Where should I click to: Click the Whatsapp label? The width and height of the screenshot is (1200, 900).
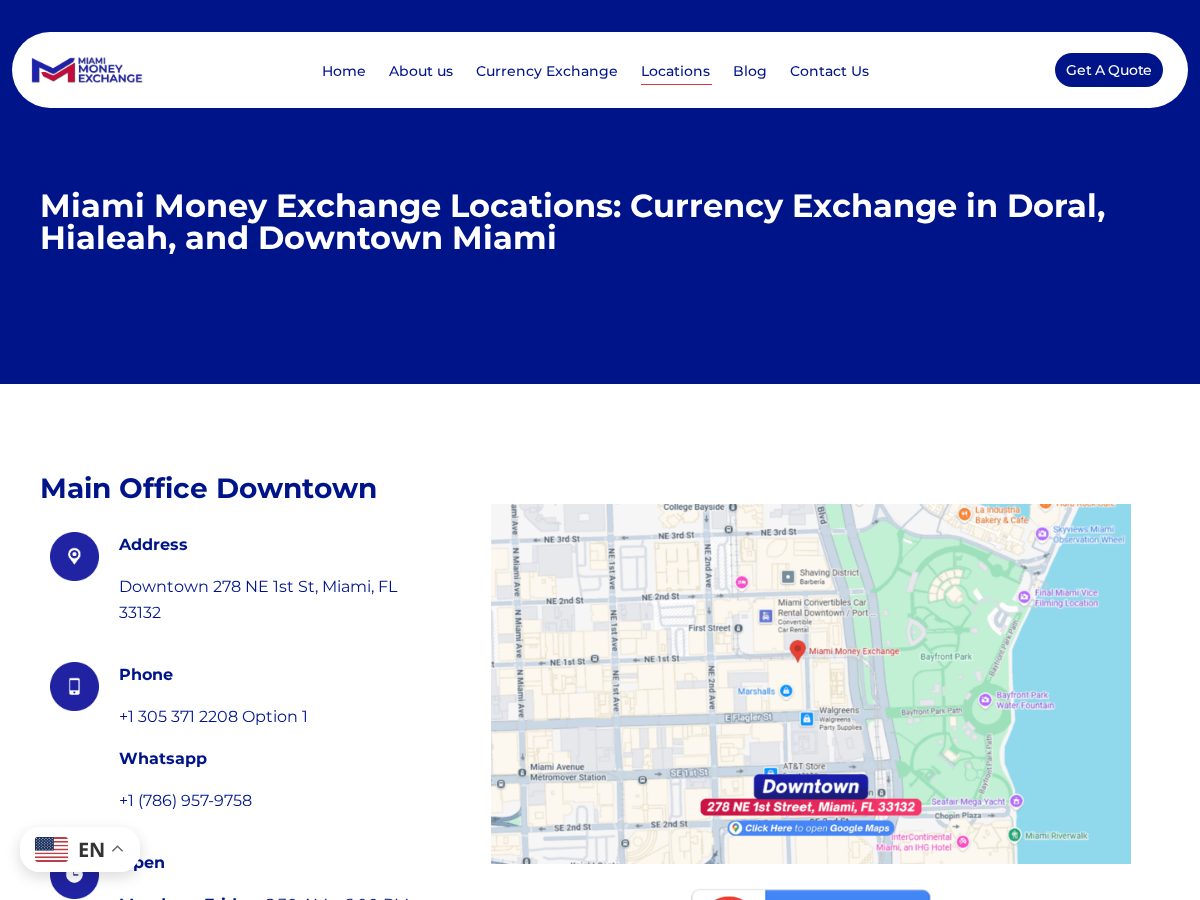[x=163, y=758]
